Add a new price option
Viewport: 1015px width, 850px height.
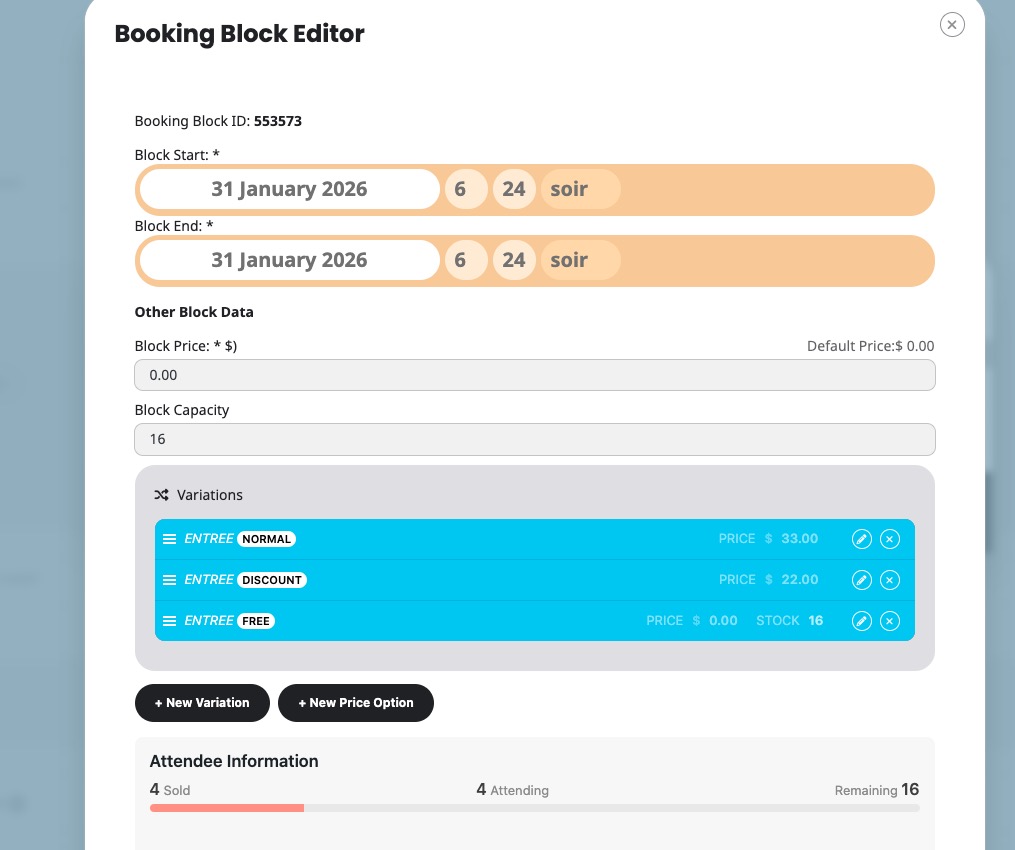click(x=355, y=703)
